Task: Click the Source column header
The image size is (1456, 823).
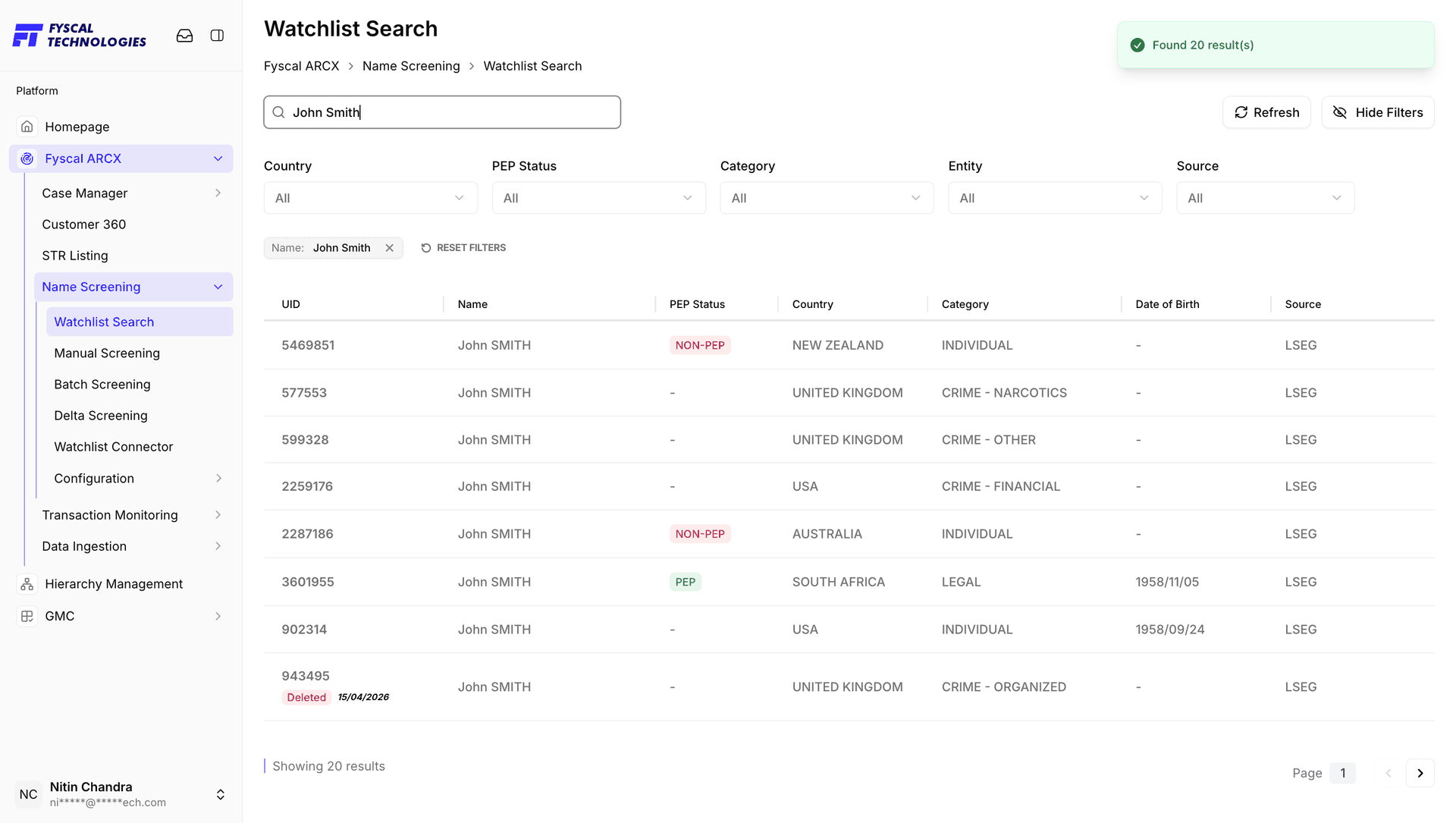Action: 1303,304
